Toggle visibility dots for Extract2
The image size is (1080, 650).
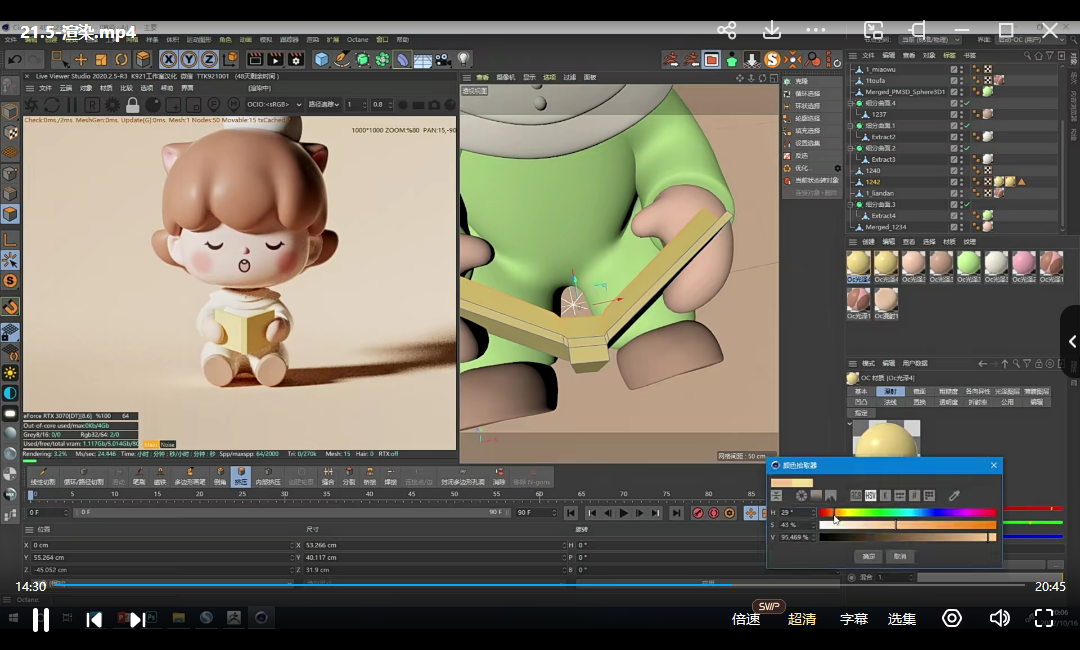pyautogui.click(x=962, y=137)
